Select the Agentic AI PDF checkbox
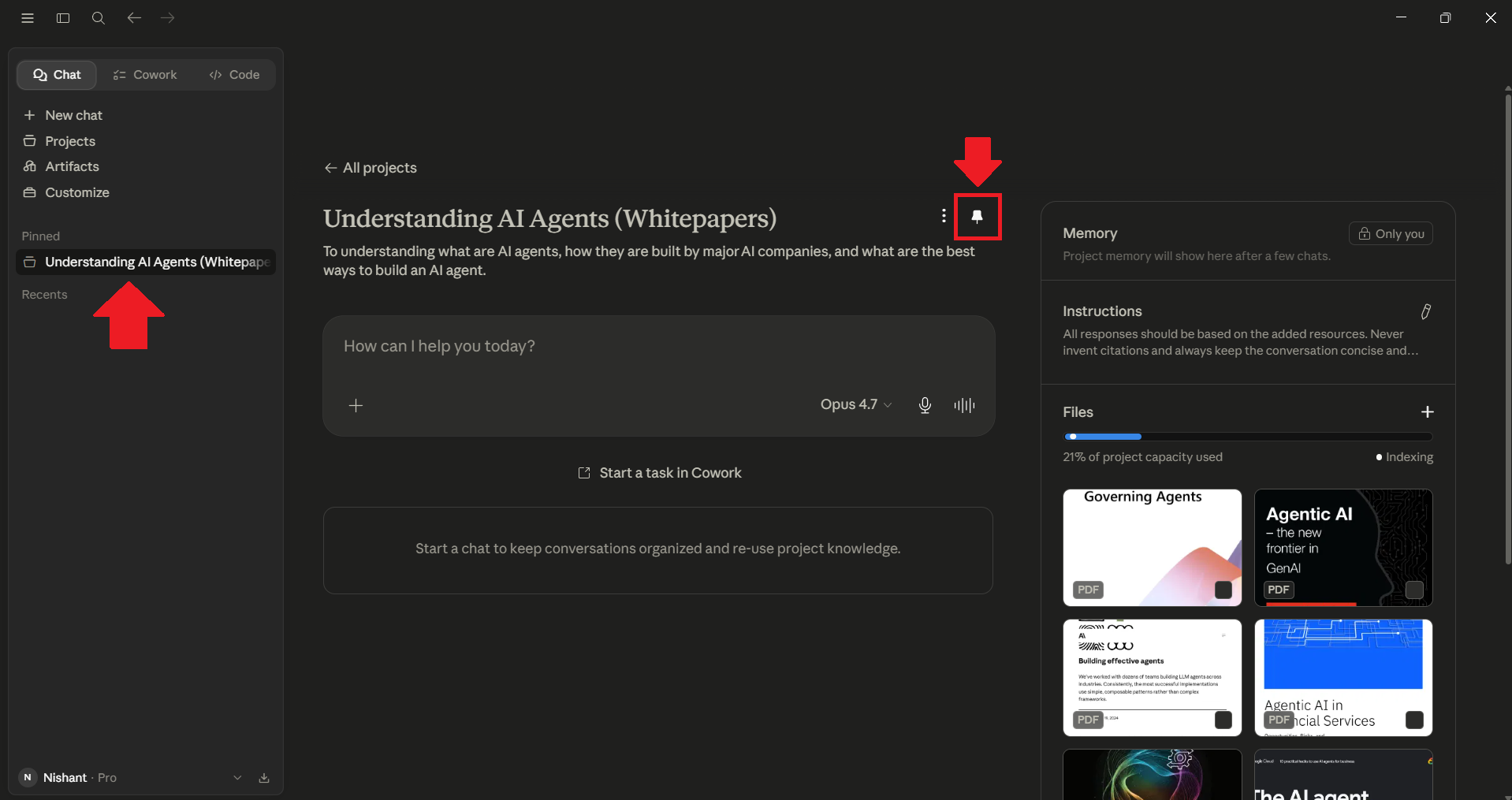This screenshot has height=800, width=1512. (x=1414, y=590)
